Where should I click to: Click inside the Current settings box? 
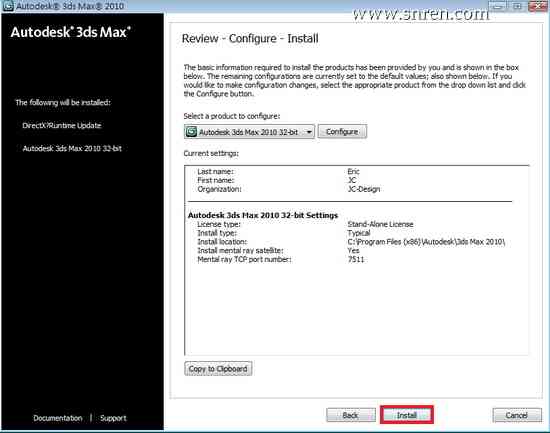tap(357, 260)
